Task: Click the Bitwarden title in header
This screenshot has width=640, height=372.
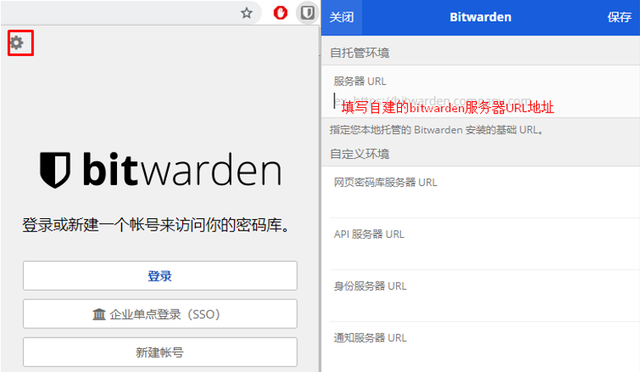Action: click(480, 17)
